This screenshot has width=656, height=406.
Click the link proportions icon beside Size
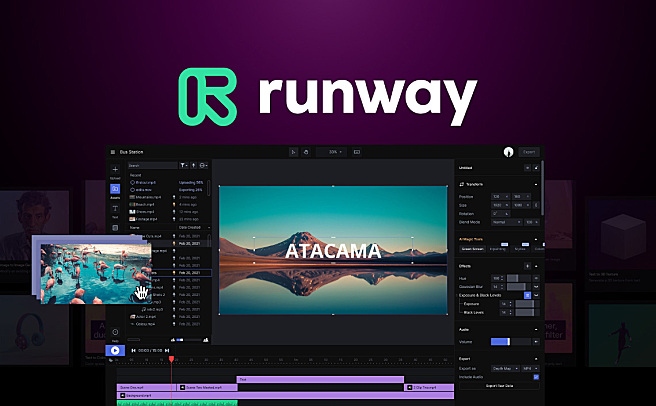pyautogui.click(x=537, y=205)
